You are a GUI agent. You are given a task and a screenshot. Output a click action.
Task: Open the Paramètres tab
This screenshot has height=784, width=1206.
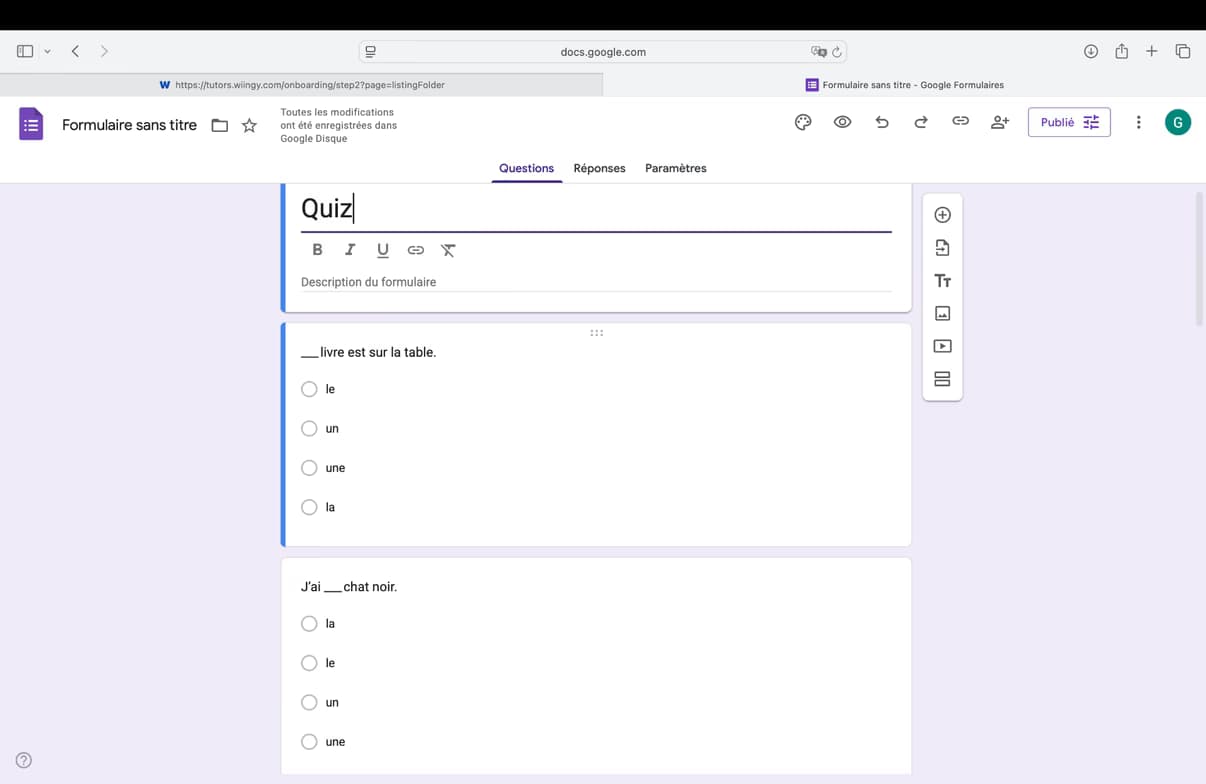pyautogui.click(x=675, y=168)
